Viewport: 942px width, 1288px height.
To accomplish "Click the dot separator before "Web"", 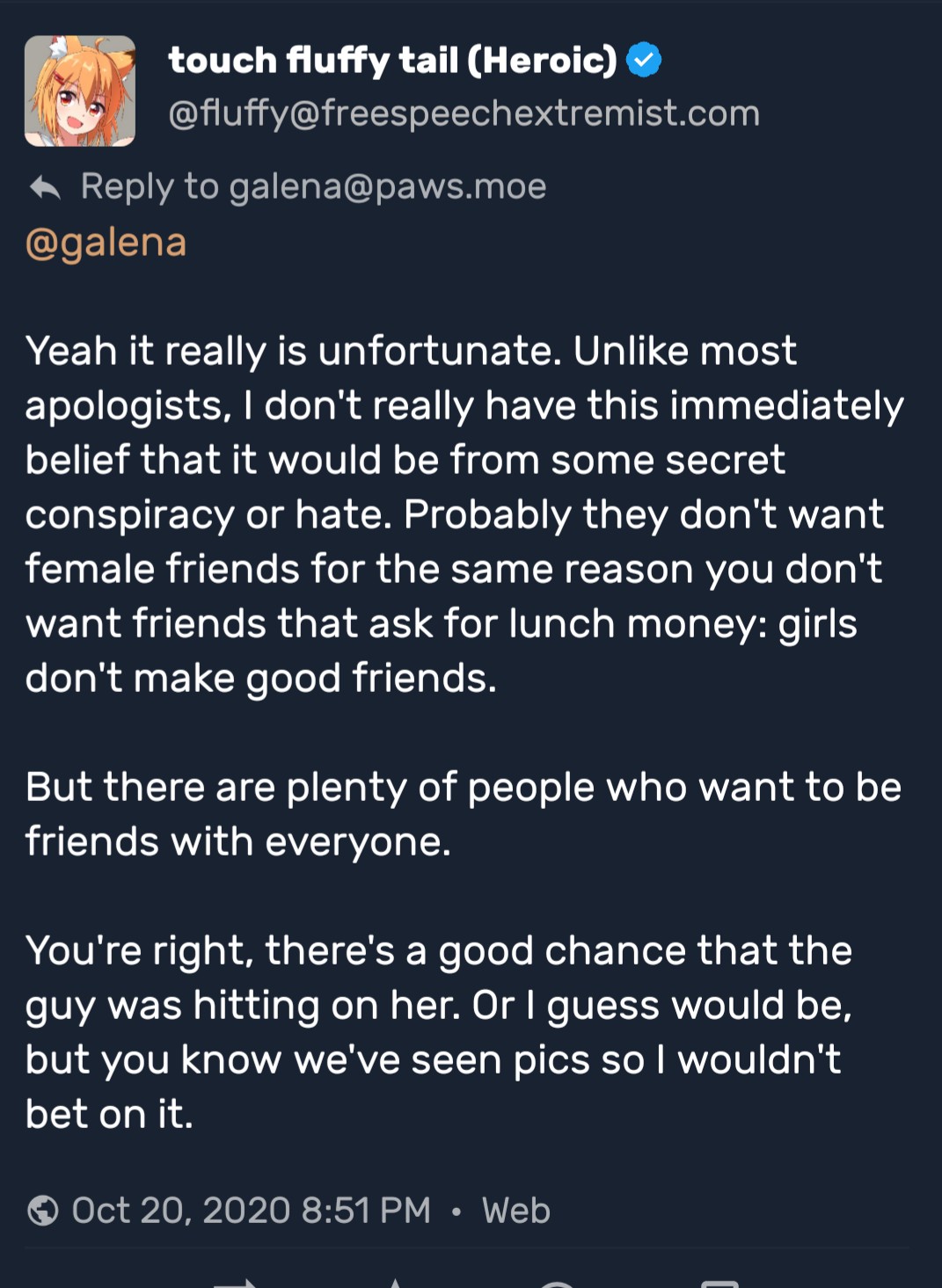I will pyautogui.click(x=456, y=1212).
